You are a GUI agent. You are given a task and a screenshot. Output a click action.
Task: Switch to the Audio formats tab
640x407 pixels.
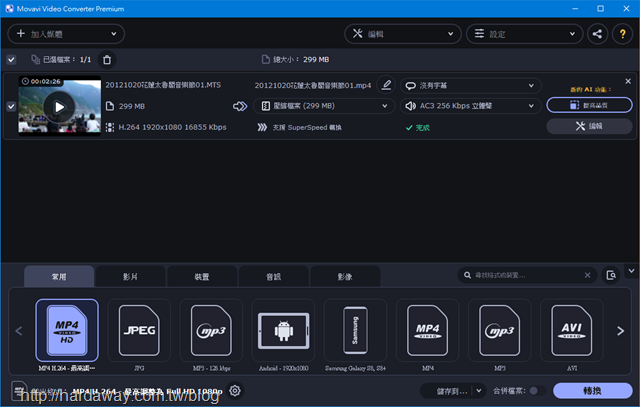coord(273,276)
